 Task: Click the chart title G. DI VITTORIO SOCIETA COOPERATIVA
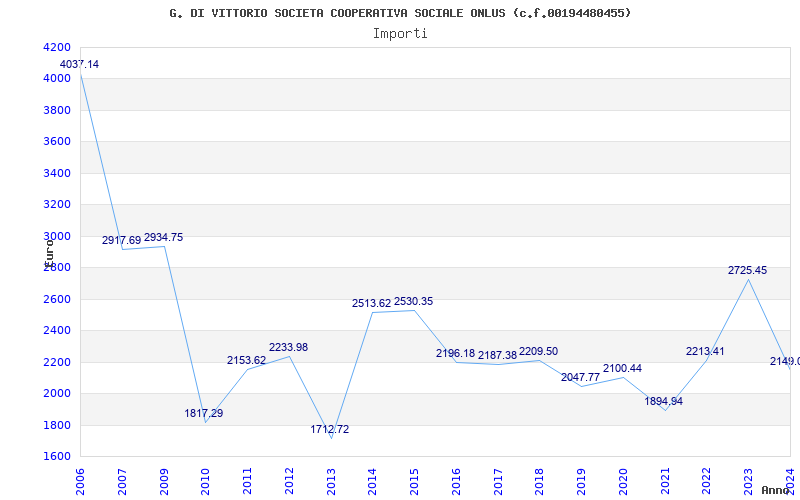point(400,13)
